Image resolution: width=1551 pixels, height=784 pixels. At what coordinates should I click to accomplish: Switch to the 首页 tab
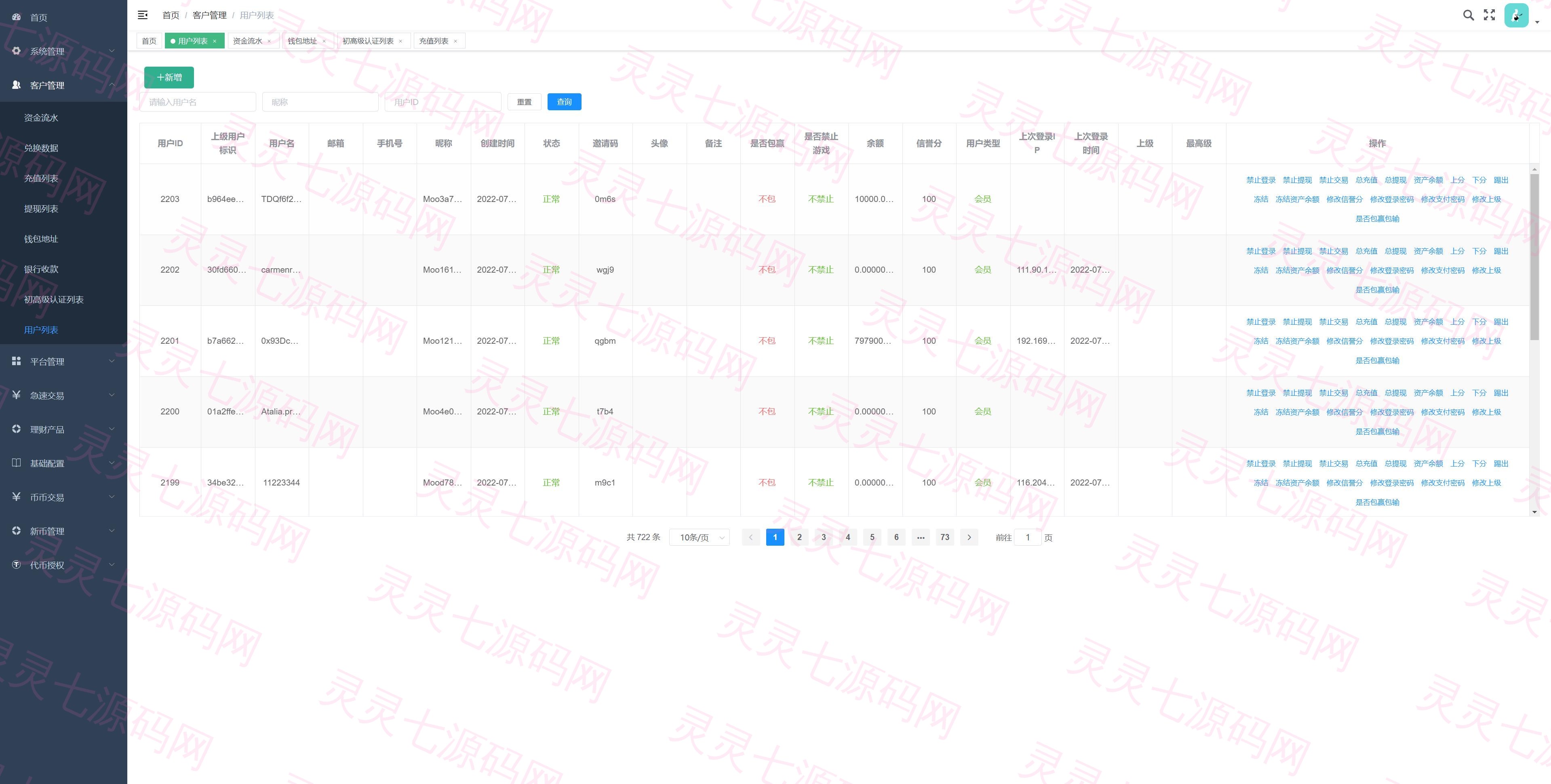click(149, 41)
